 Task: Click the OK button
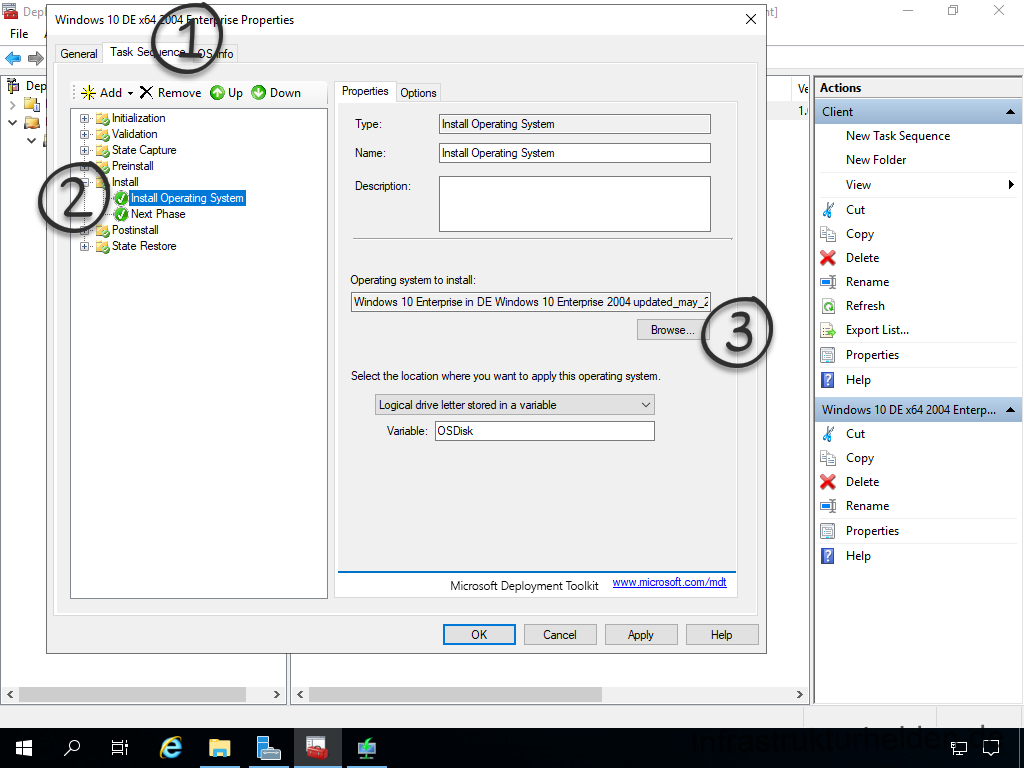pos(479,635)
